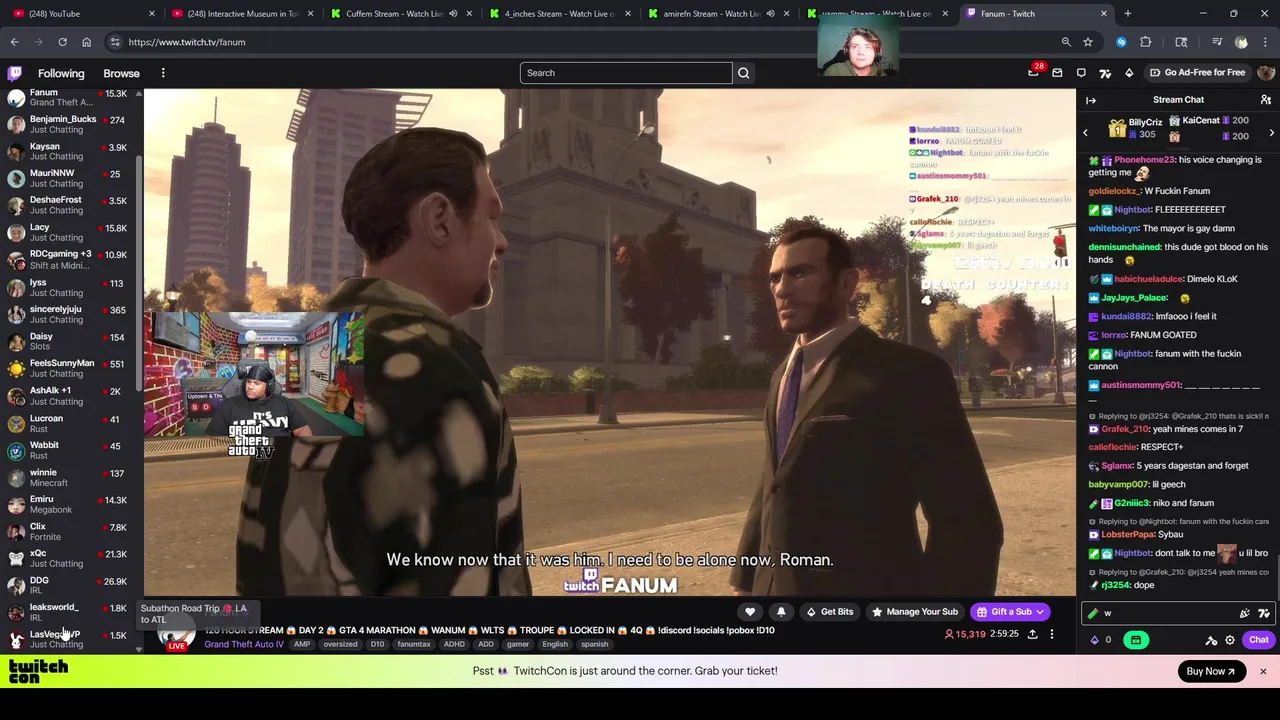
Task: Click Manage Your Sub
Action: tap(915, 612)
